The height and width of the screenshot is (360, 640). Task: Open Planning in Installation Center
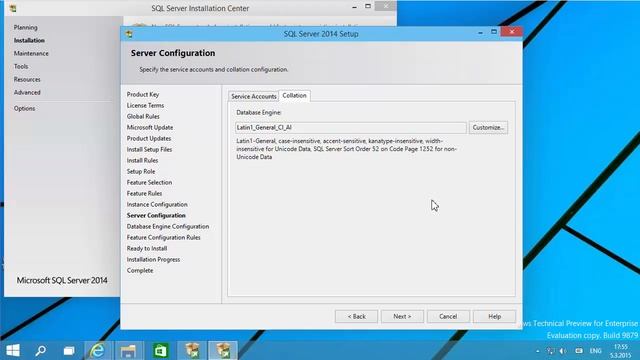[25, 27]
